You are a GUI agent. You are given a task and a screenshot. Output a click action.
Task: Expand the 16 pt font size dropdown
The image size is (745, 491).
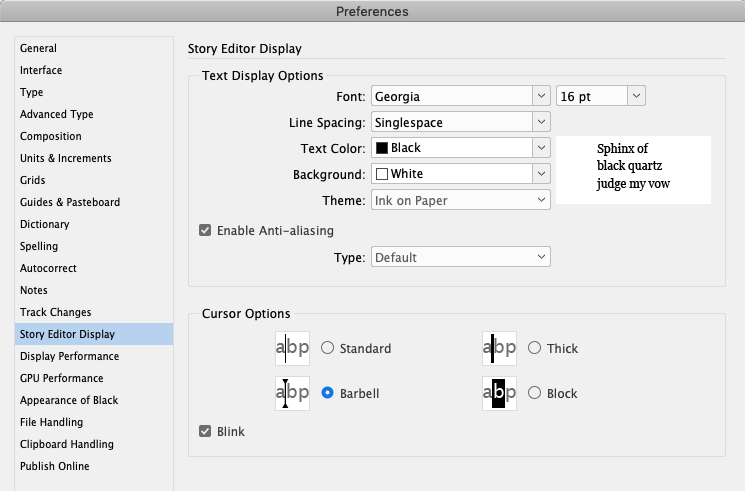pos(601,96)
